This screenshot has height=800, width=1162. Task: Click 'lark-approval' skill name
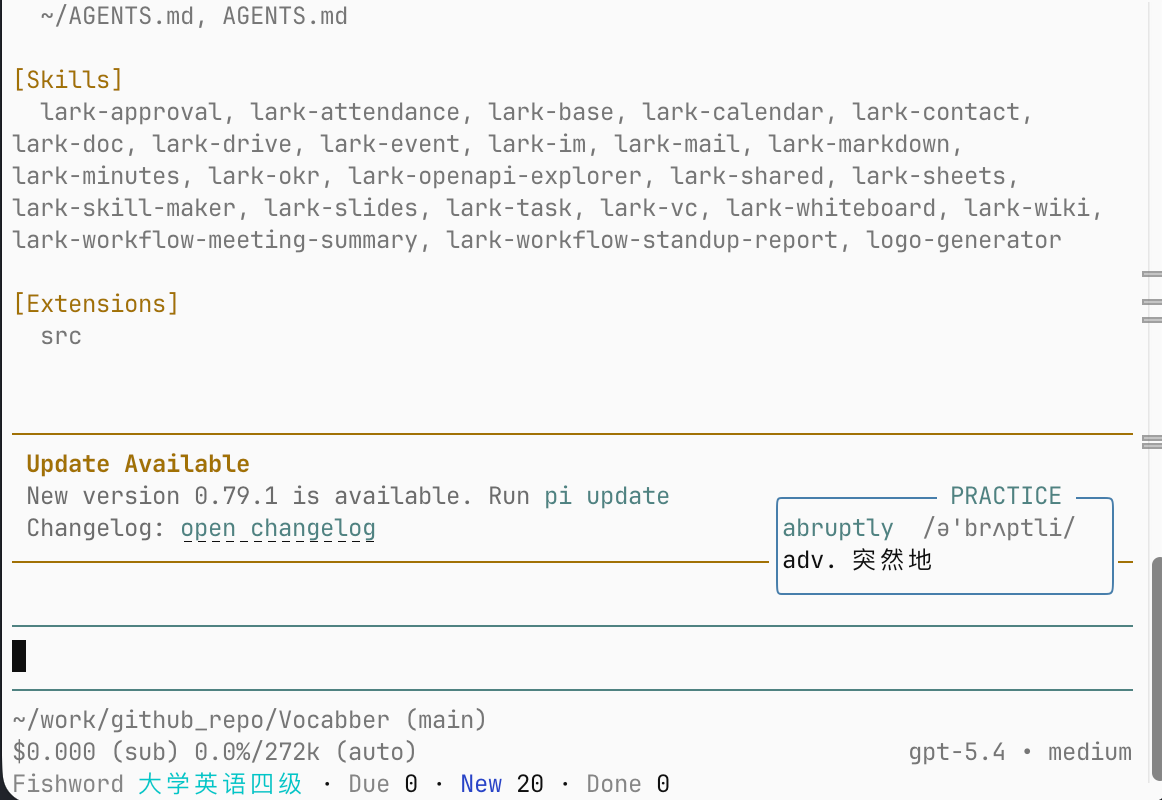(131, 112)
